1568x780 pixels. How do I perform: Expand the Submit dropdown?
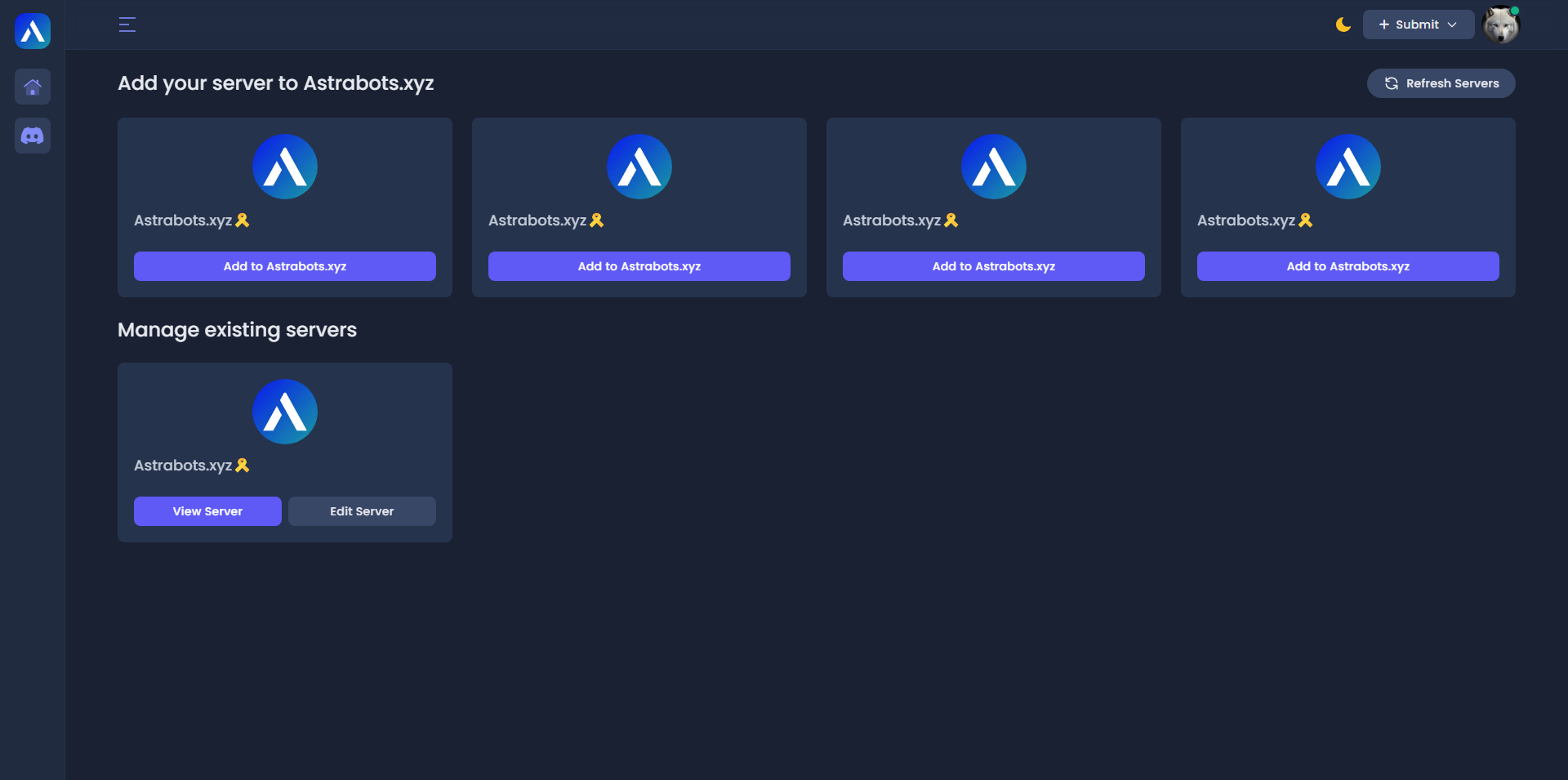(x=1419, y=25)
